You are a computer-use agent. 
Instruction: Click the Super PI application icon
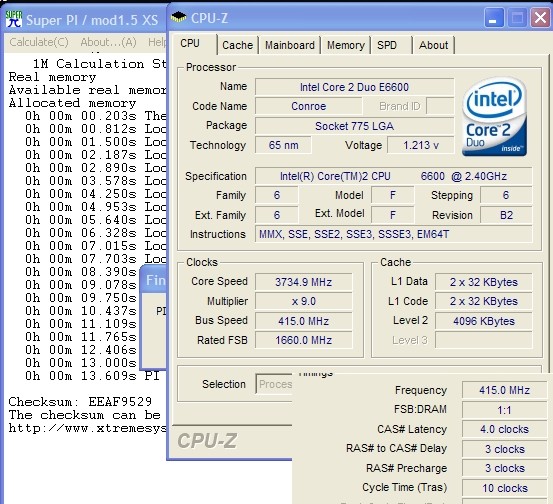tap(14, 19)
